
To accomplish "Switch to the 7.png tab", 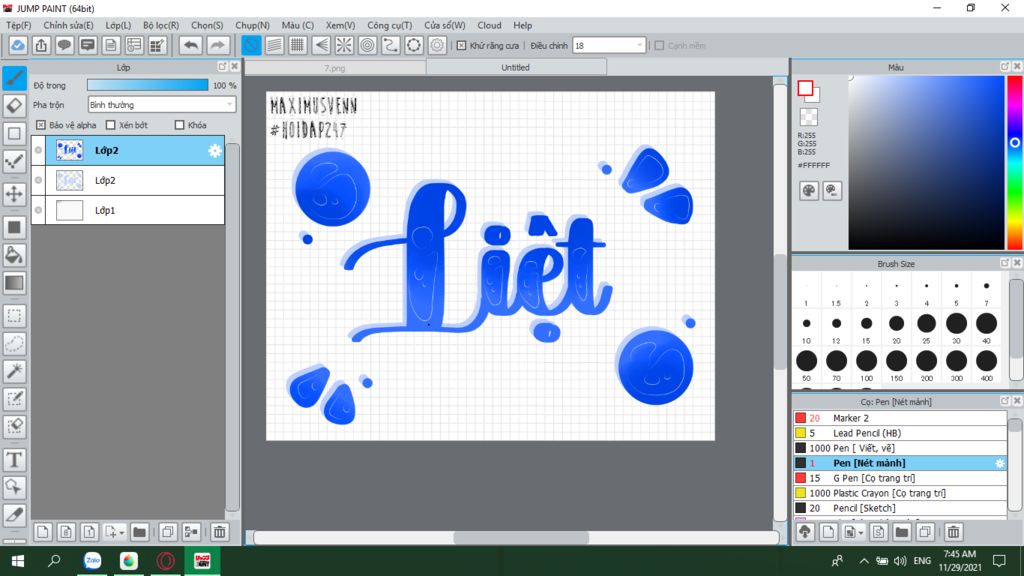I will (x=335, y=67).
